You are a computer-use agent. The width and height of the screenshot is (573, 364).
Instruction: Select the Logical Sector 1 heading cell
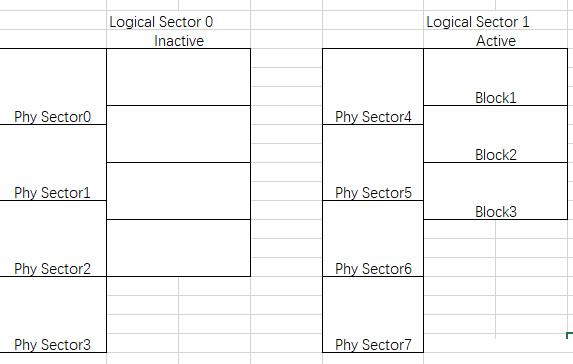pyautogui.click(x=478, y=22)
